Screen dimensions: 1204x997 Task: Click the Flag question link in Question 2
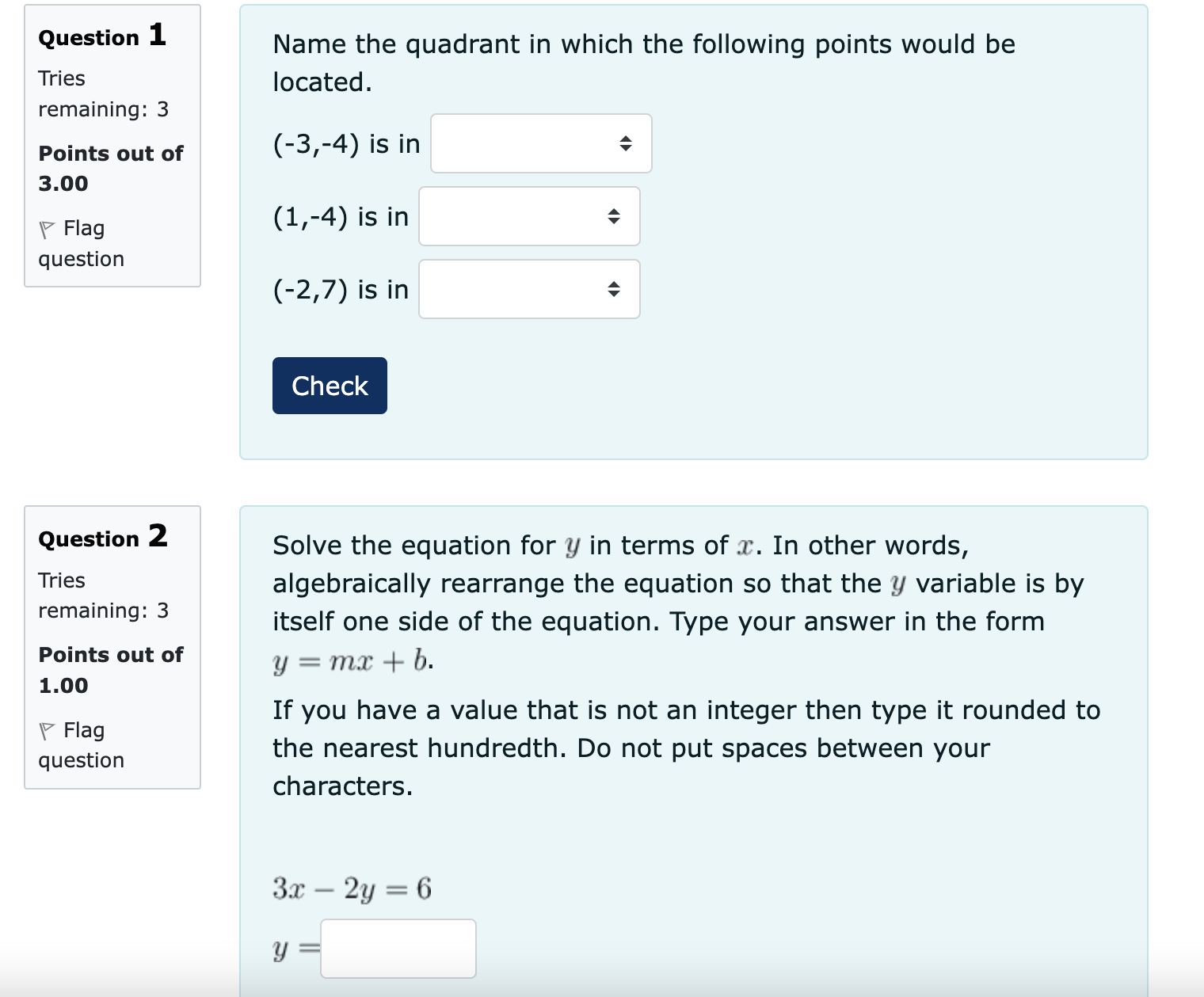point(82,745)
